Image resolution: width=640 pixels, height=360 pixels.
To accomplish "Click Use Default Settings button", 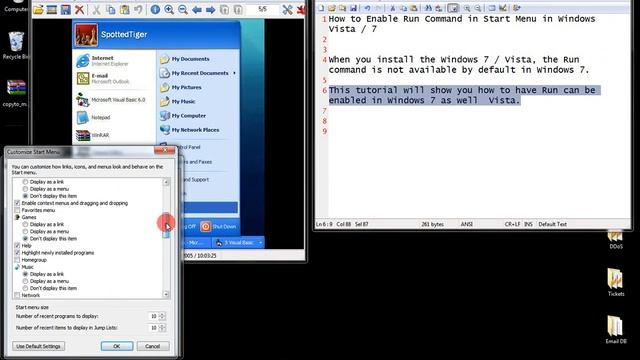I will [38, 346].
